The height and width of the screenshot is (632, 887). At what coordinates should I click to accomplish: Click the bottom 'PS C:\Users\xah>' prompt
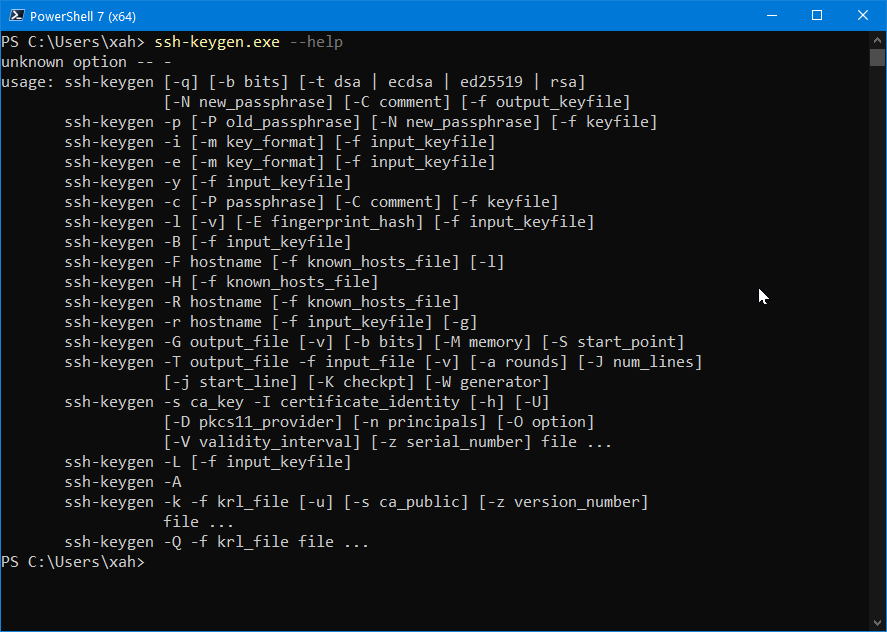tap(73, 562)
